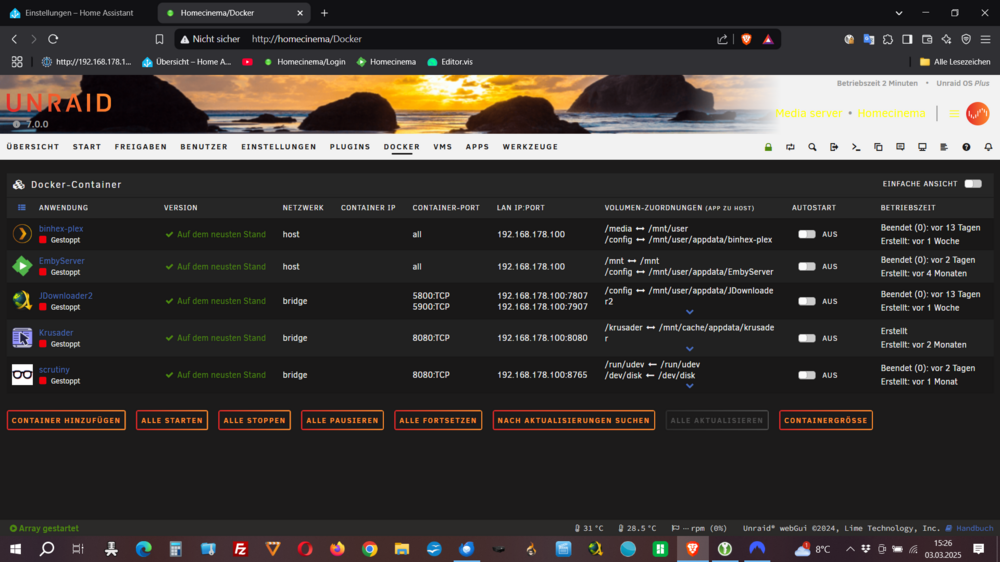
Task: Toggle autostart for Krusader
Action: [807, 338]
